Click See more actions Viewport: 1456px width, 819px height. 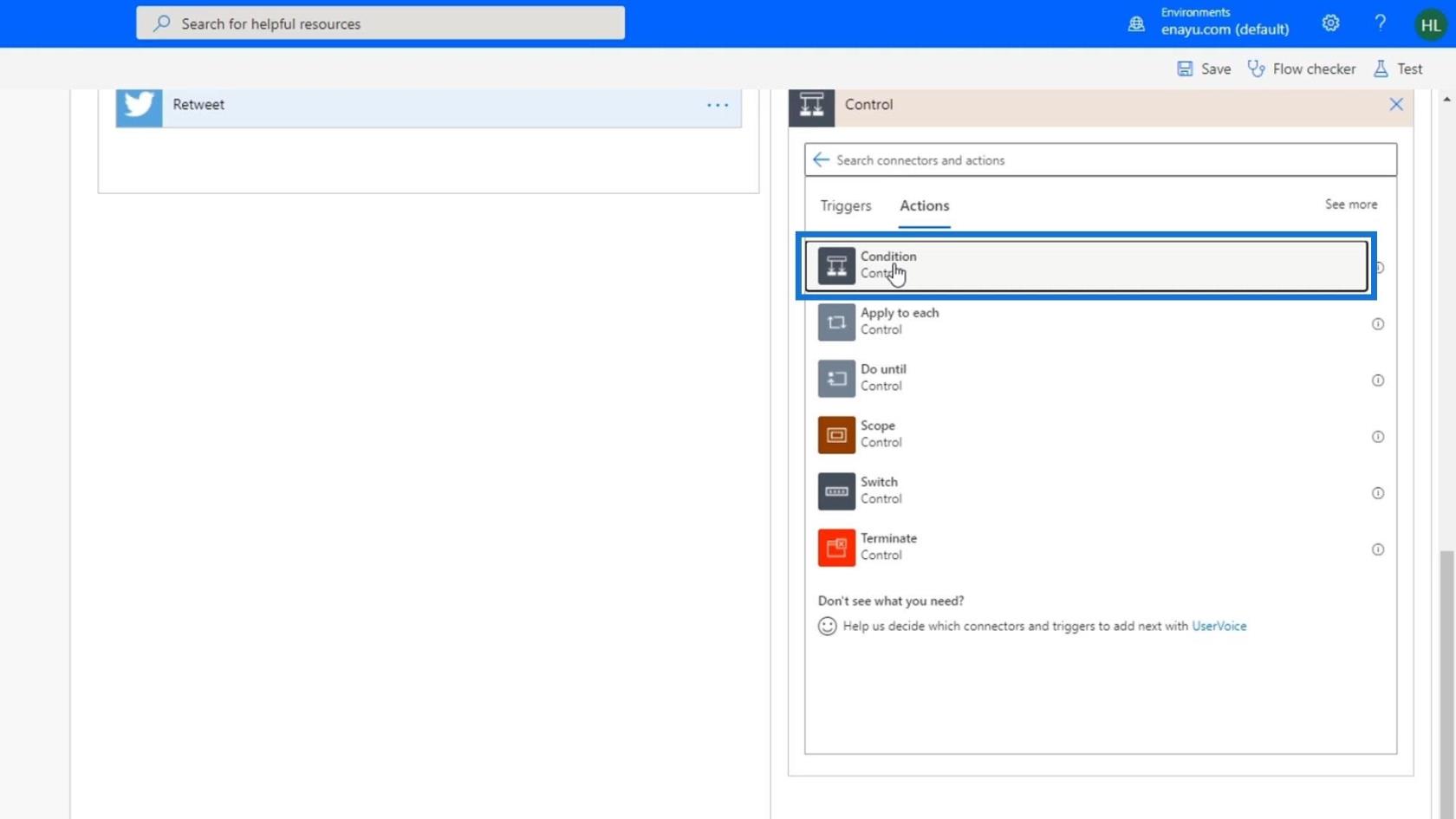coord(1351,205)
